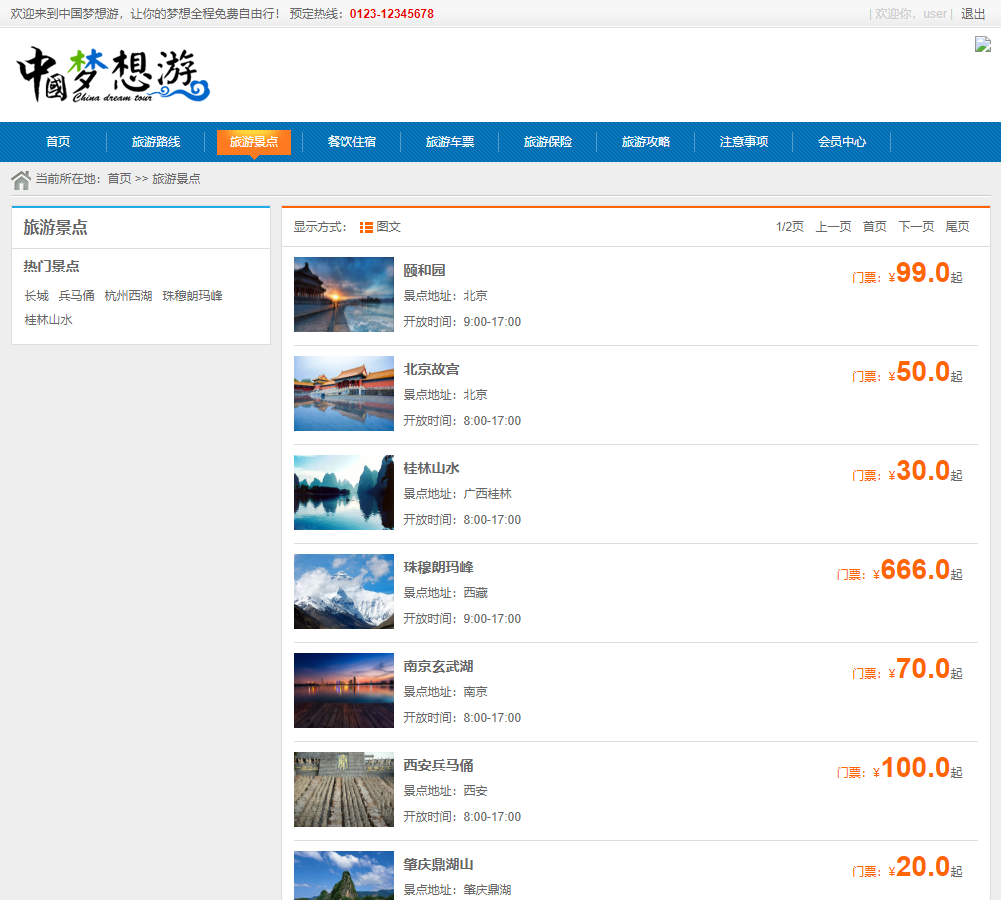This screenshot has width=1001, height=900.
Task: Switch to the 旅游保险 navigation tab
Action: tap(548, 142)
